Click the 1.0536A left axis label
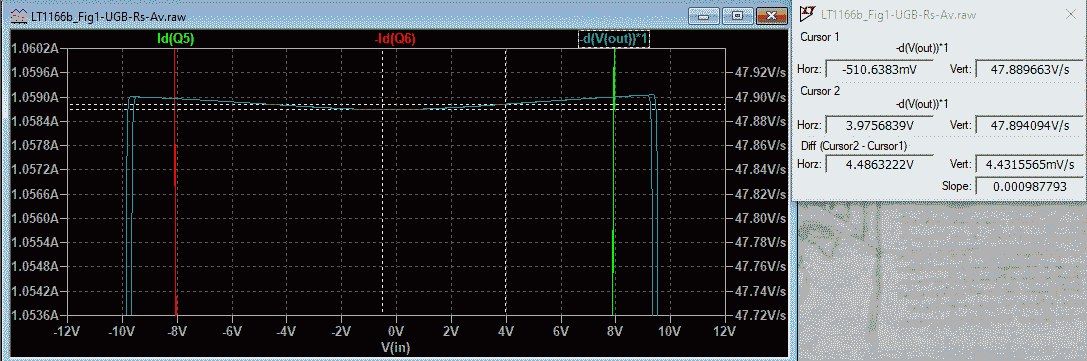1087x361 pixels. 34,315
